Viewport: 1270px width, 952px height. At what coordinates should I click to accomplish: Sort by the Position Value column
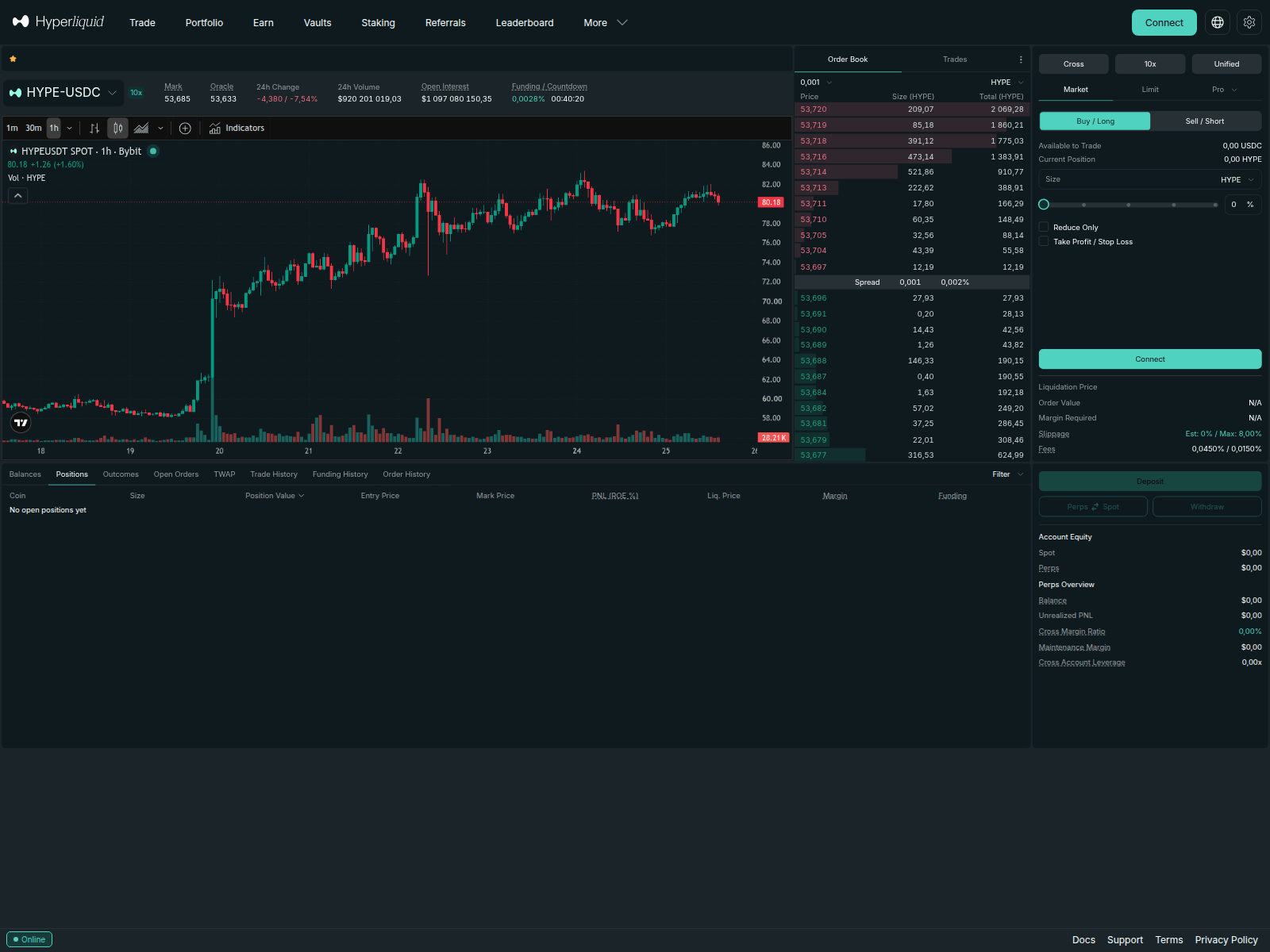(275, 496)
